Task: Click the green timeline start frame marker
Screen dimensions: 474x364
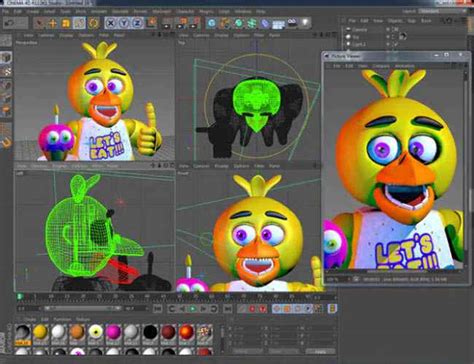Action: coord(20,296)
